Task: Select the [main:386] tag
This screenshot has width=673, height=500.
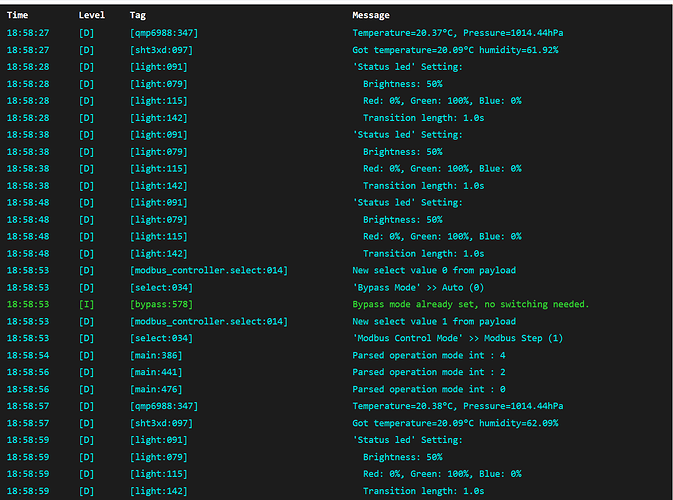Action: [x=155, y=355]
